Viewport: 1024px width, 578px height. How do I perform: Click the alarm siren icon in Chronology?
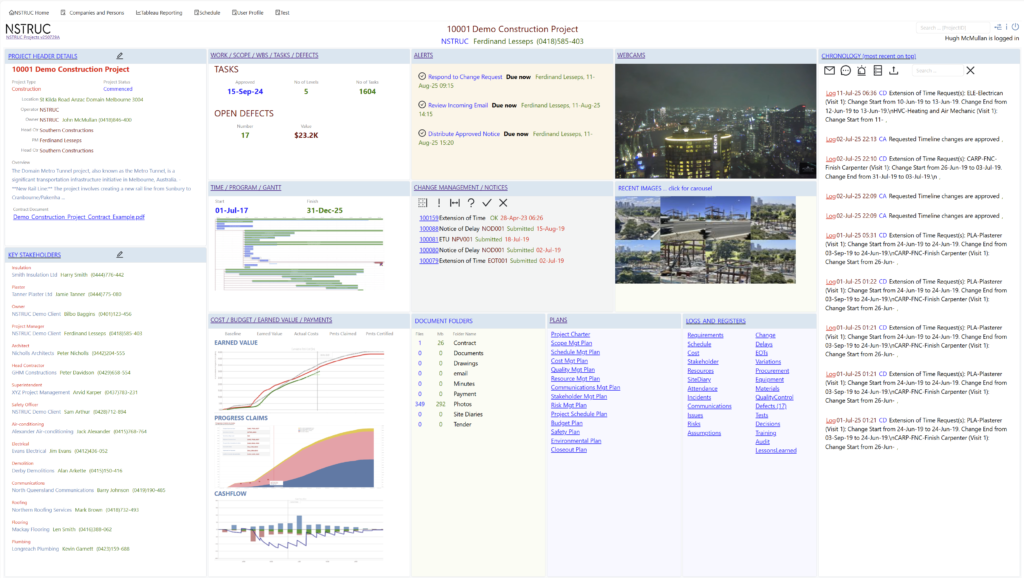tap(861, 71)
